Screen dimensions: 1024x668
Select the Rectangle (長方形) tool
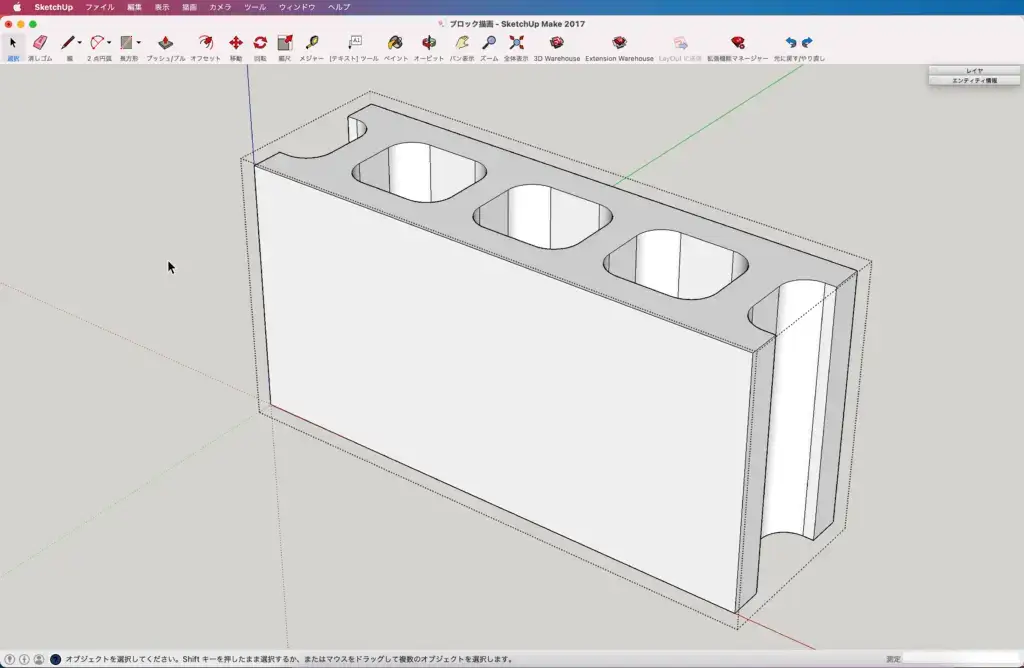click(x=126, y=43)
